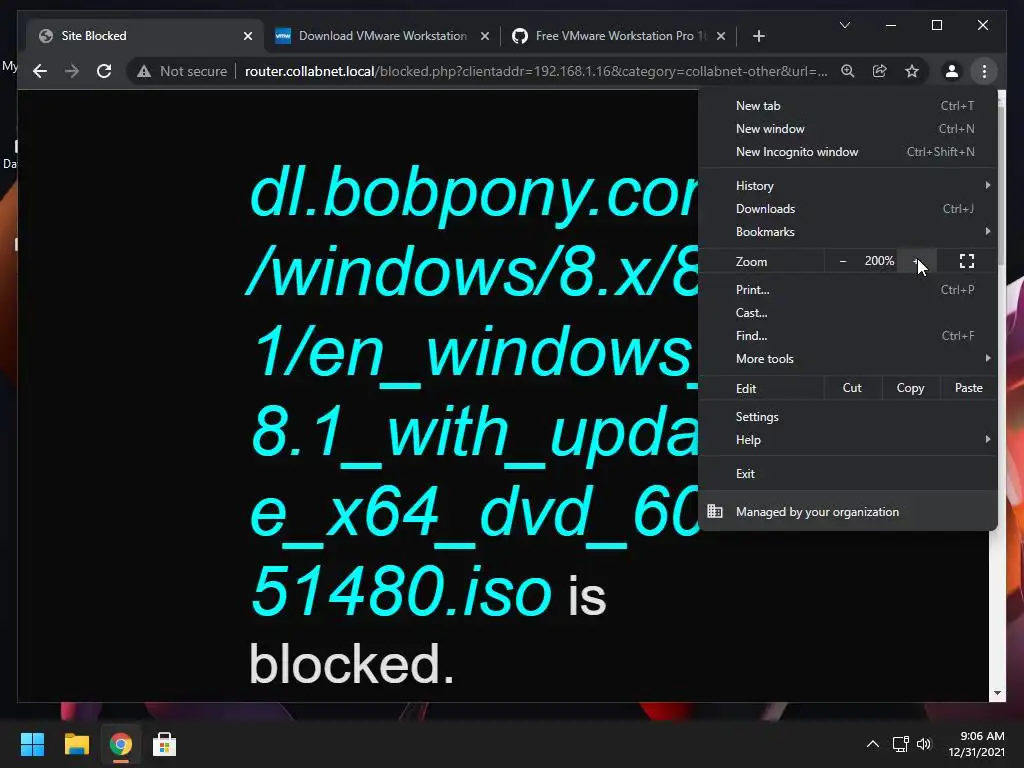
Task: Choose New window from the menu
Action: tap(848, 129)
